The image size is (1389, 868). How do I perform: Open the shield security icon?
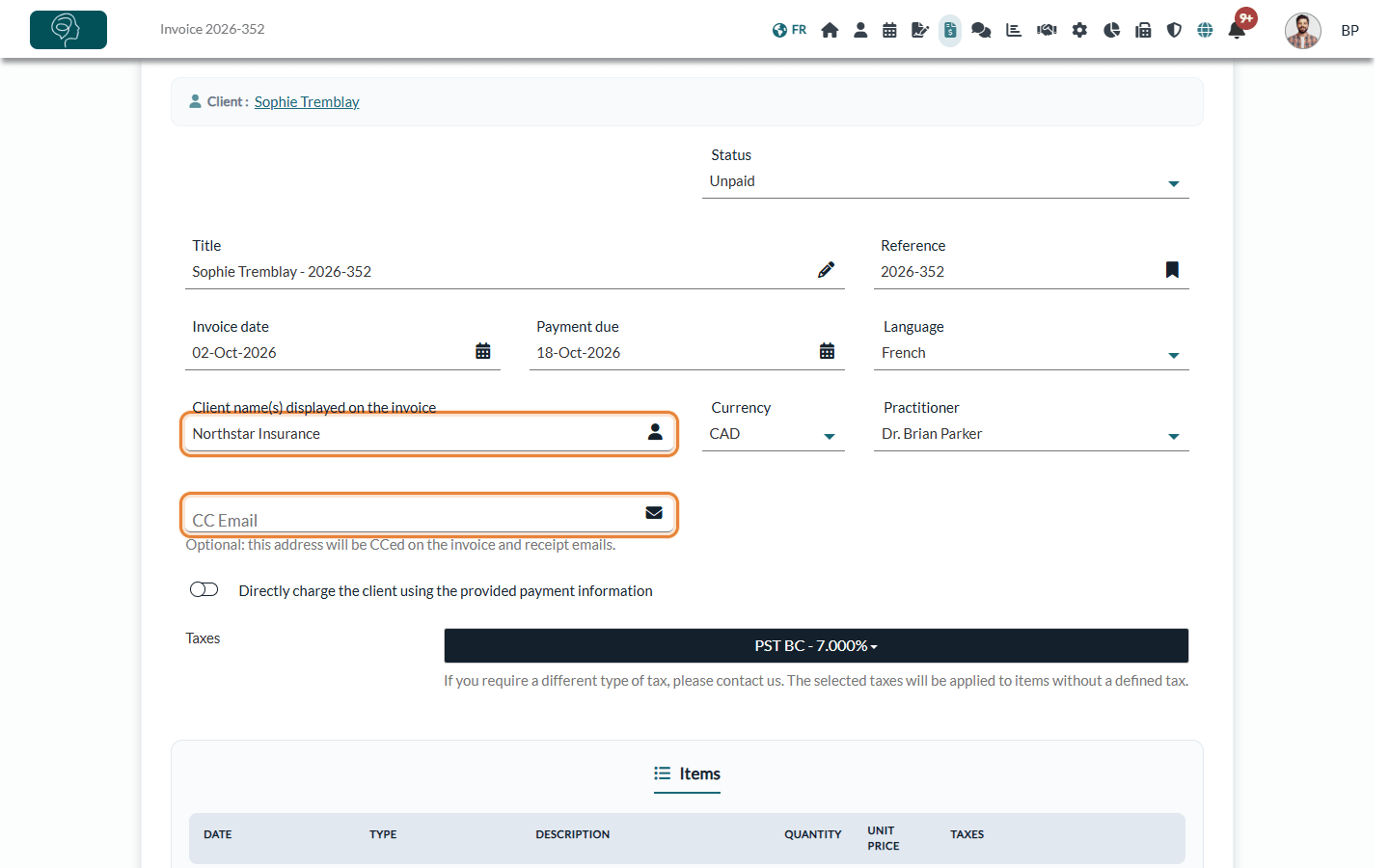pyautogui.click(x=1174, y=30)
